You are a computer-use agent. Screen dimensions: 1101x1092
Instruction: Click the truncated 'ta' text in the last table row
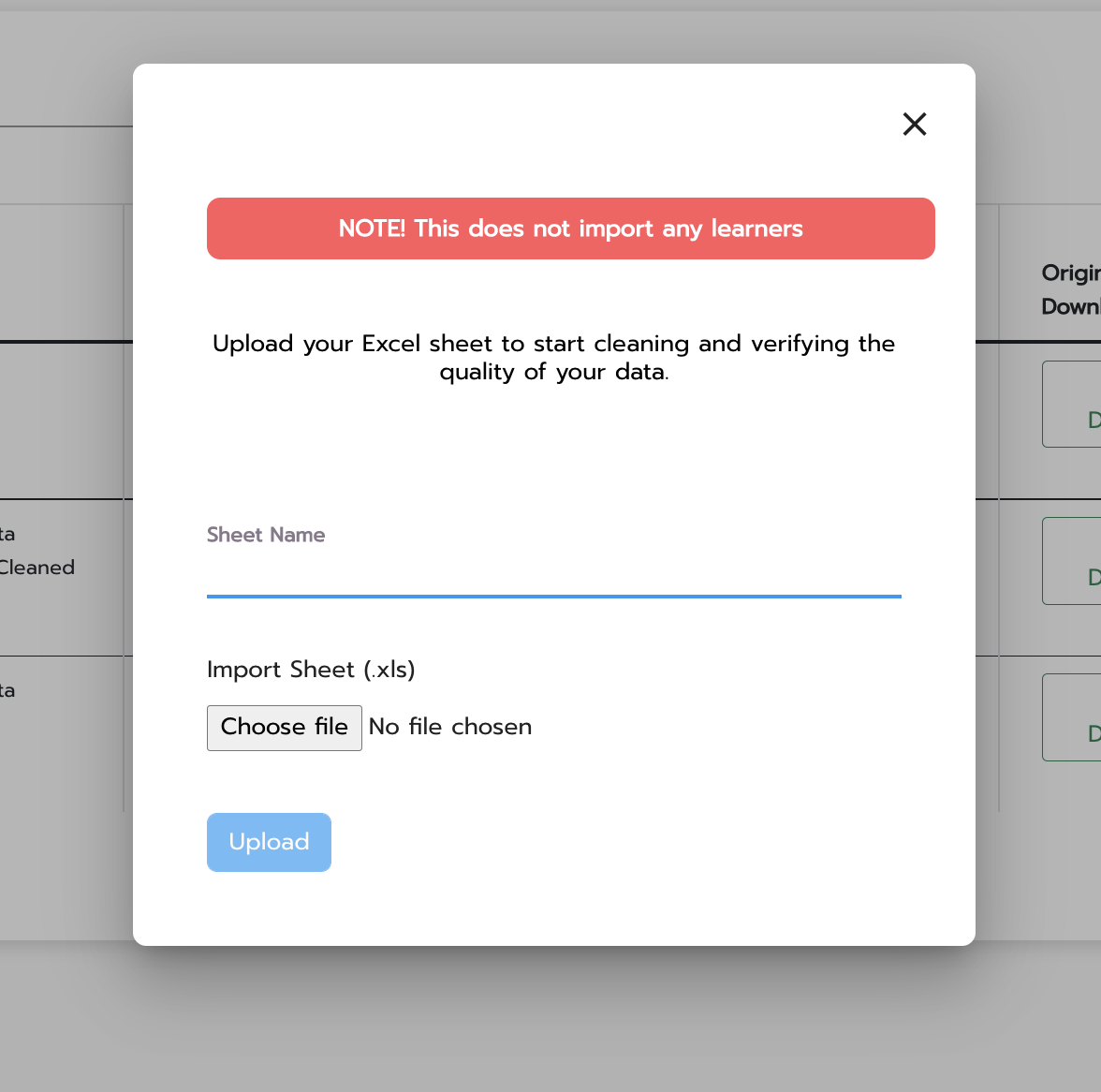point(7,691)
